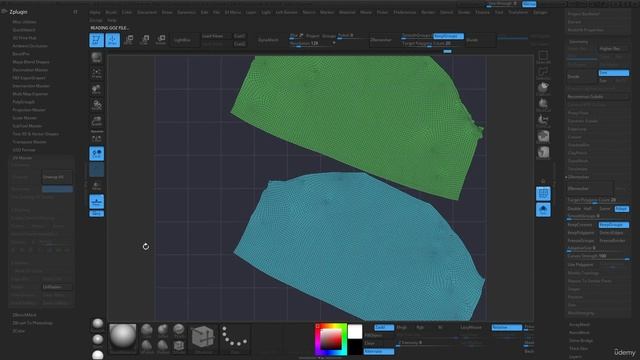Open the texture selector in left shelf
The width and height of the screenshot is (640, 360).
pos(97,105)
